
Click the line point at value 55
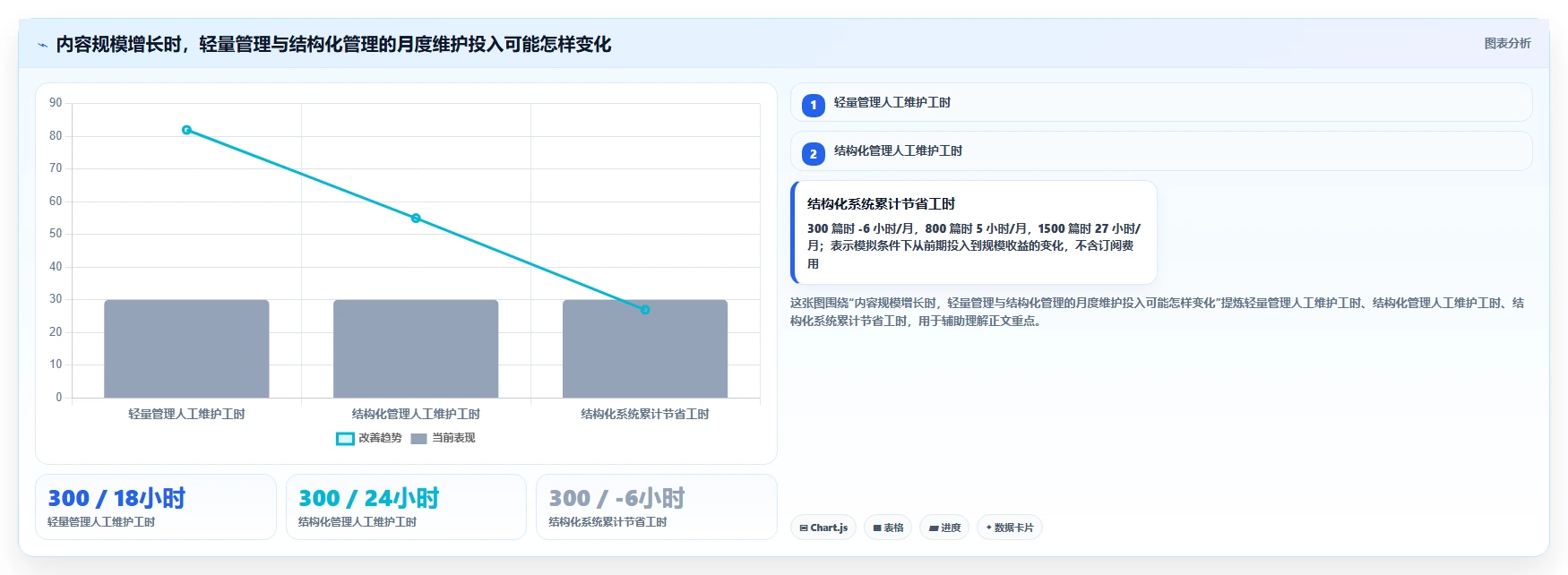416,219
